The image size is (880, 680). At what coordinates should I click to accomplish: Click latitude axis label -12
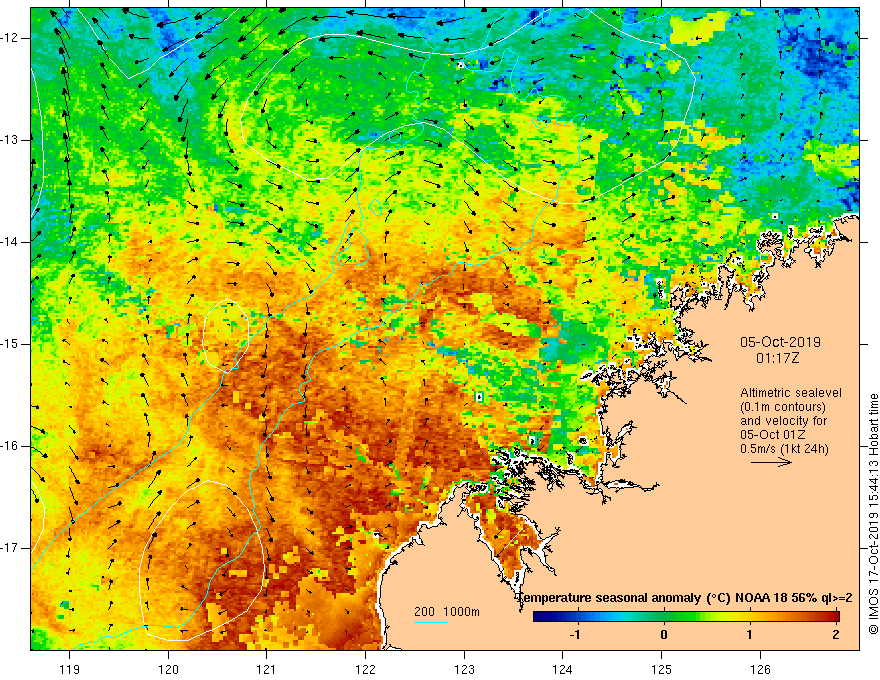pos(10,38)
